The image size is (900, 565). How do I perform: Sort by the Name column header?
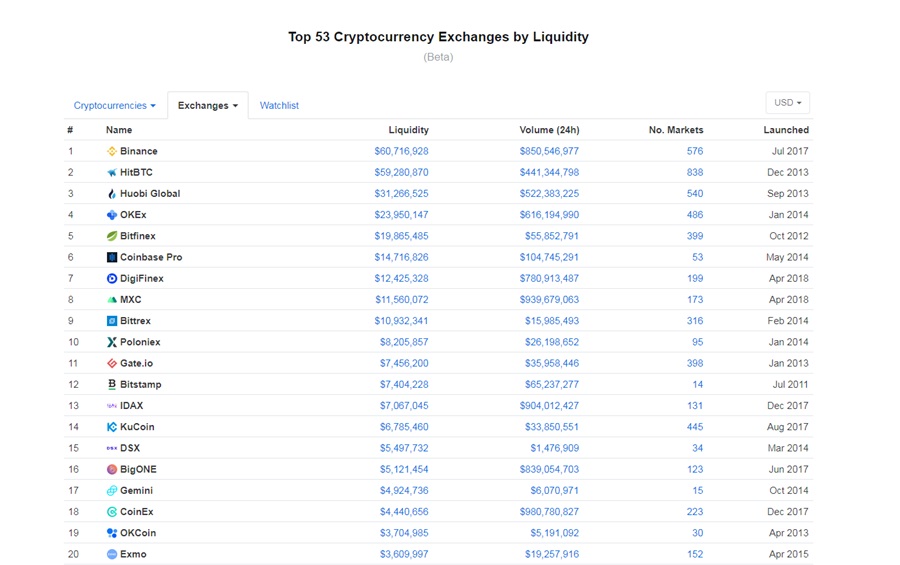[x=119, y=130]
